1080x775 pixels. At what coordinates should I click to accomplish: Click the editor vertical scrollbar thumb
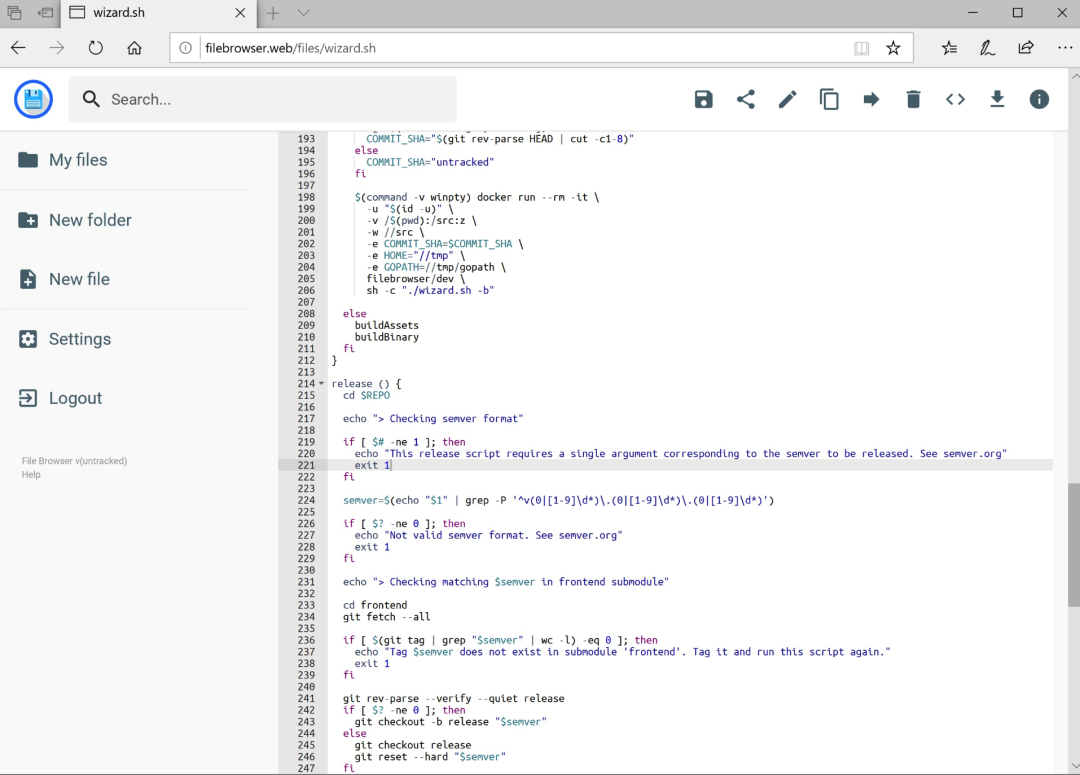click(x=1074, y=545)
